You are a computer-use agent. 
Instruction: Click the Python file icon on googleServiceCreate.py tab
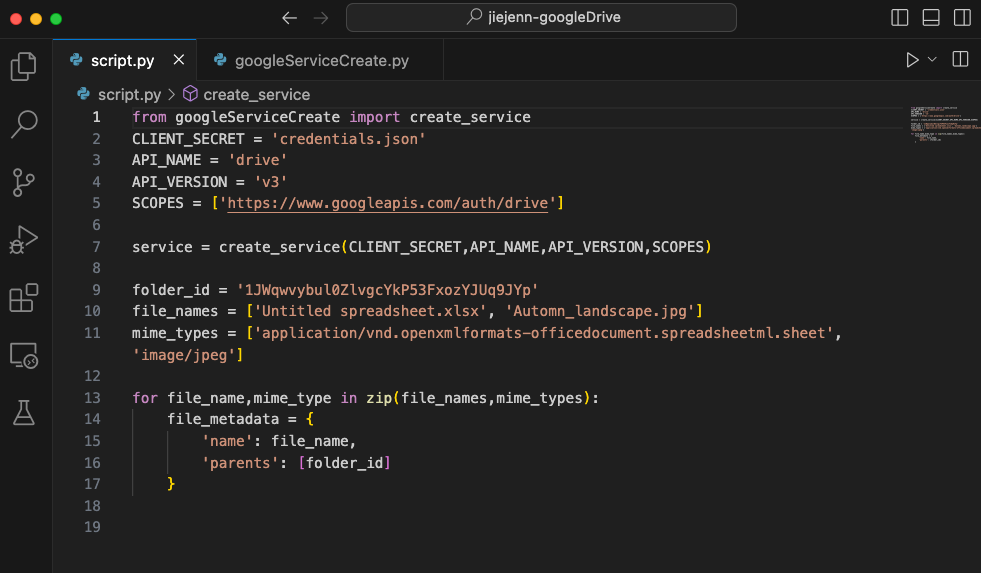(x=220, y=59)
